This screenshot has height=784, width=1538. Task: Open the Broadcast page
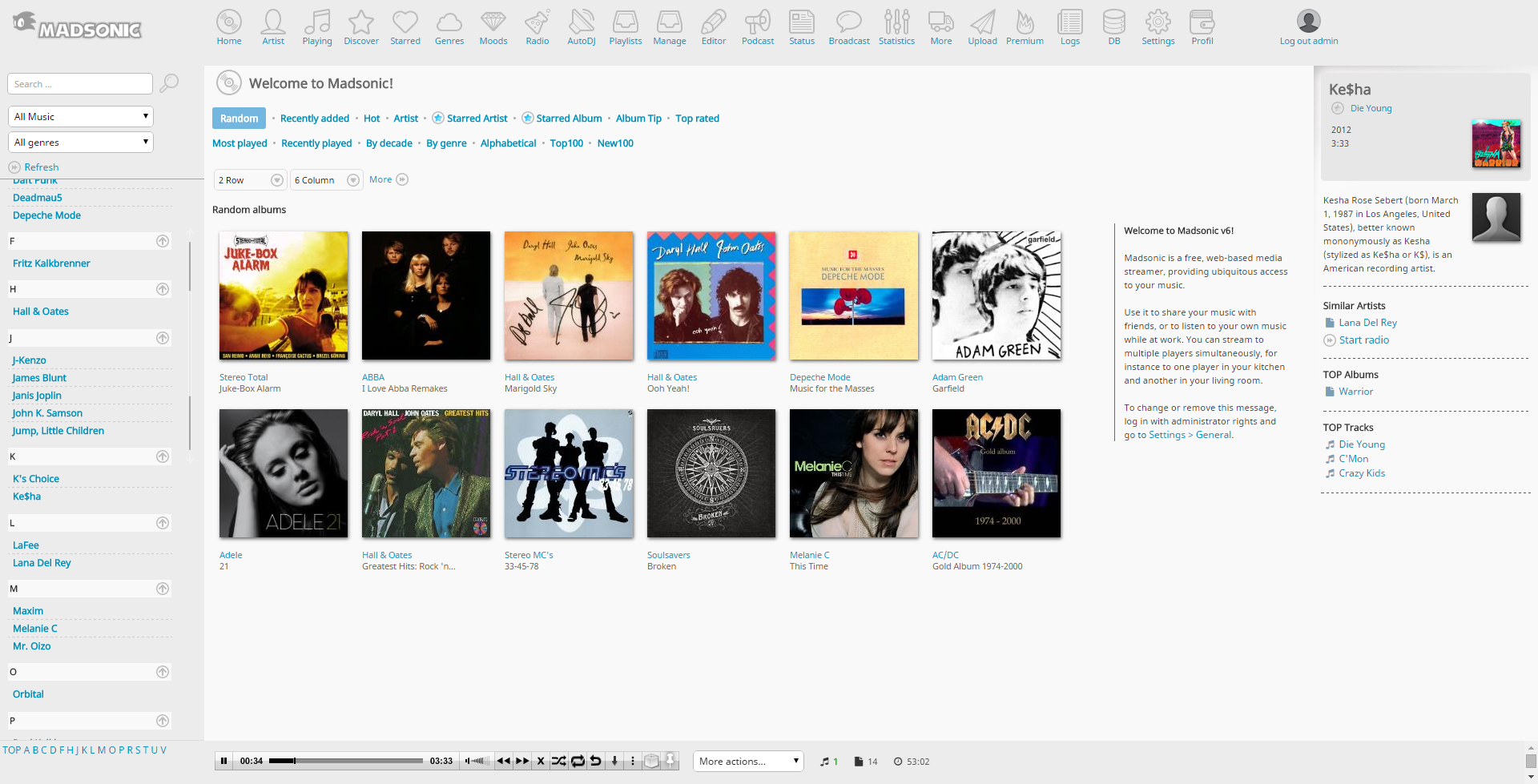(848, 27)
